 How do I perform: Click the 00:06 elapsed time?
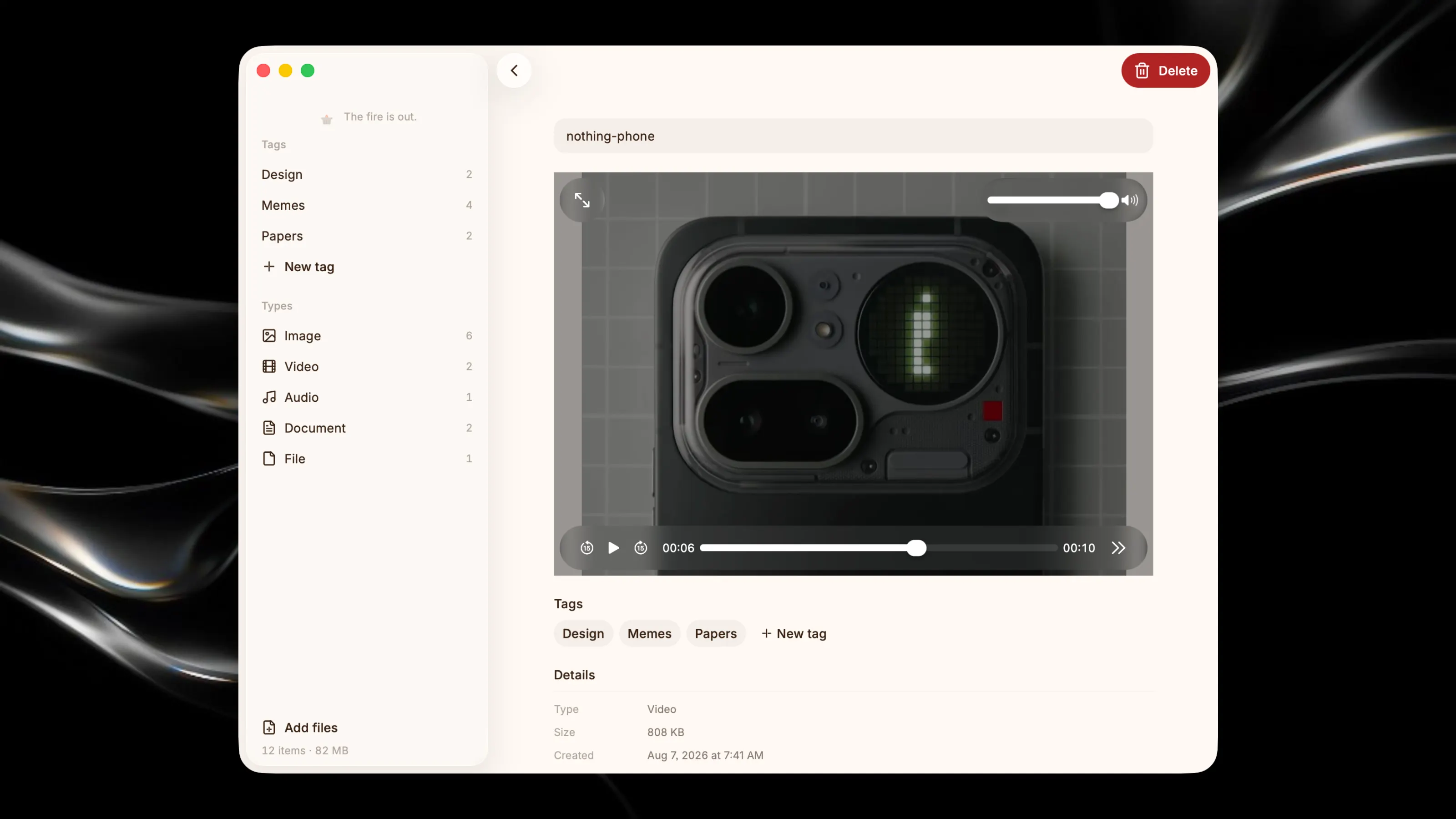678,548
